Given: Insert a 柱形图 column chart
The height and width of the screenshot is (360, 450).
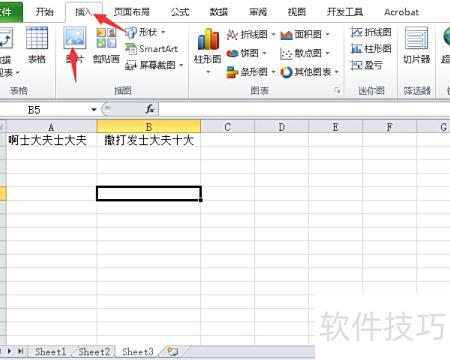Looking at the screenshot, I should pyautogui.click(x=208, y=51).
